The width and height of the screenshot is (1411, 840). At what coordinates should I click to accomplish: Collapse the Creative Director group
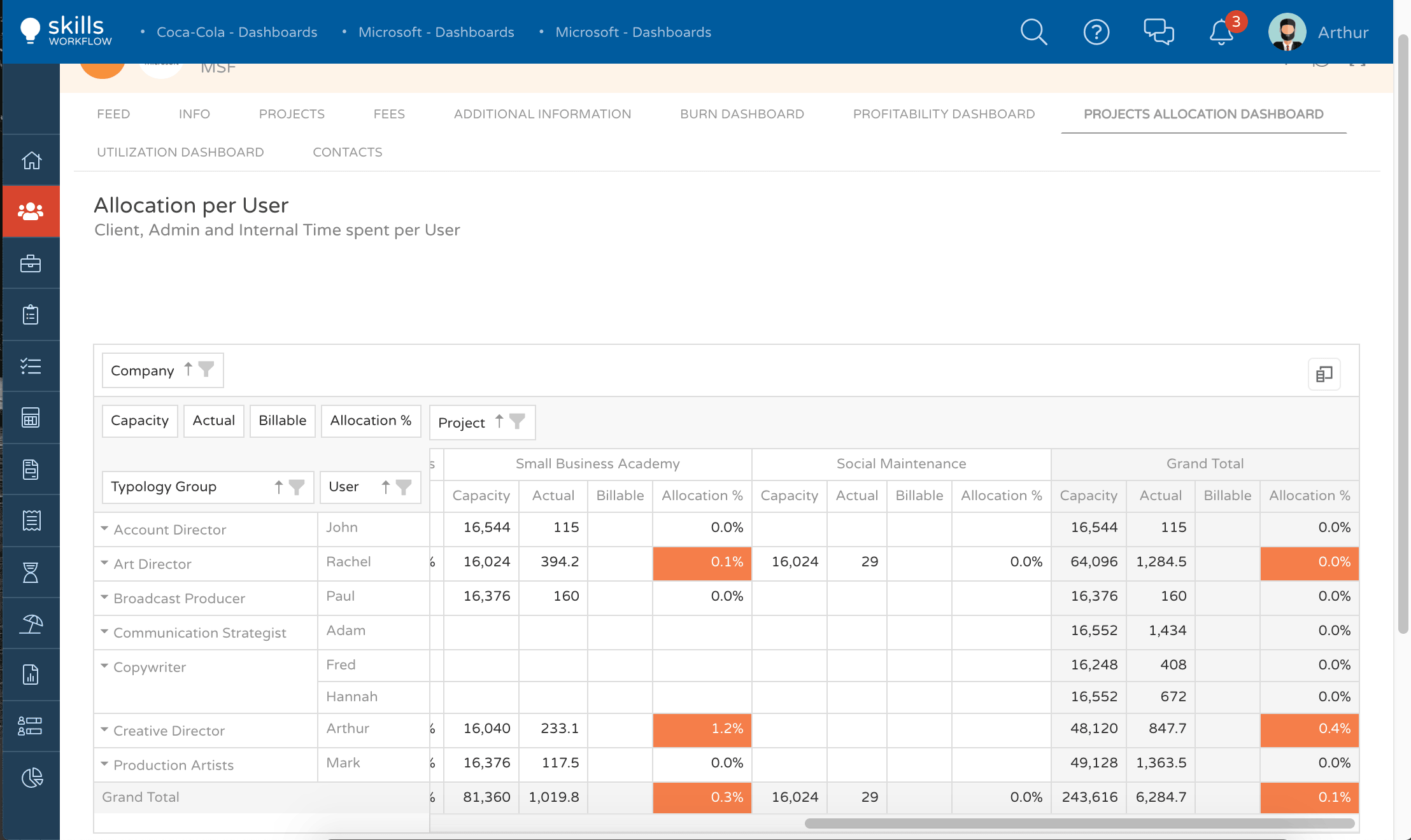(x=104, y=730)
